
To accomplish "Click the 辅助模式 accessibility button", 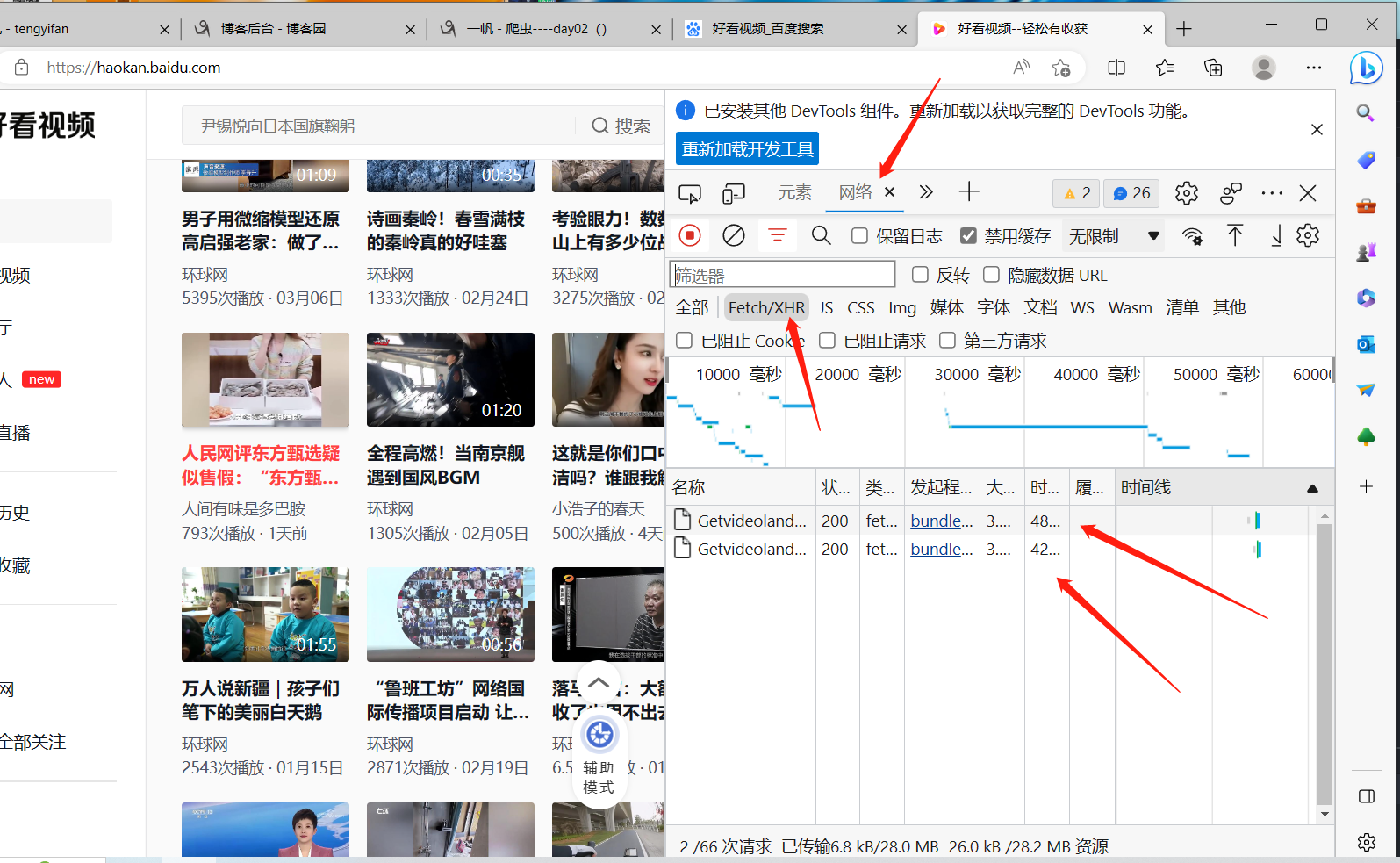I will (x=599, y=757).
